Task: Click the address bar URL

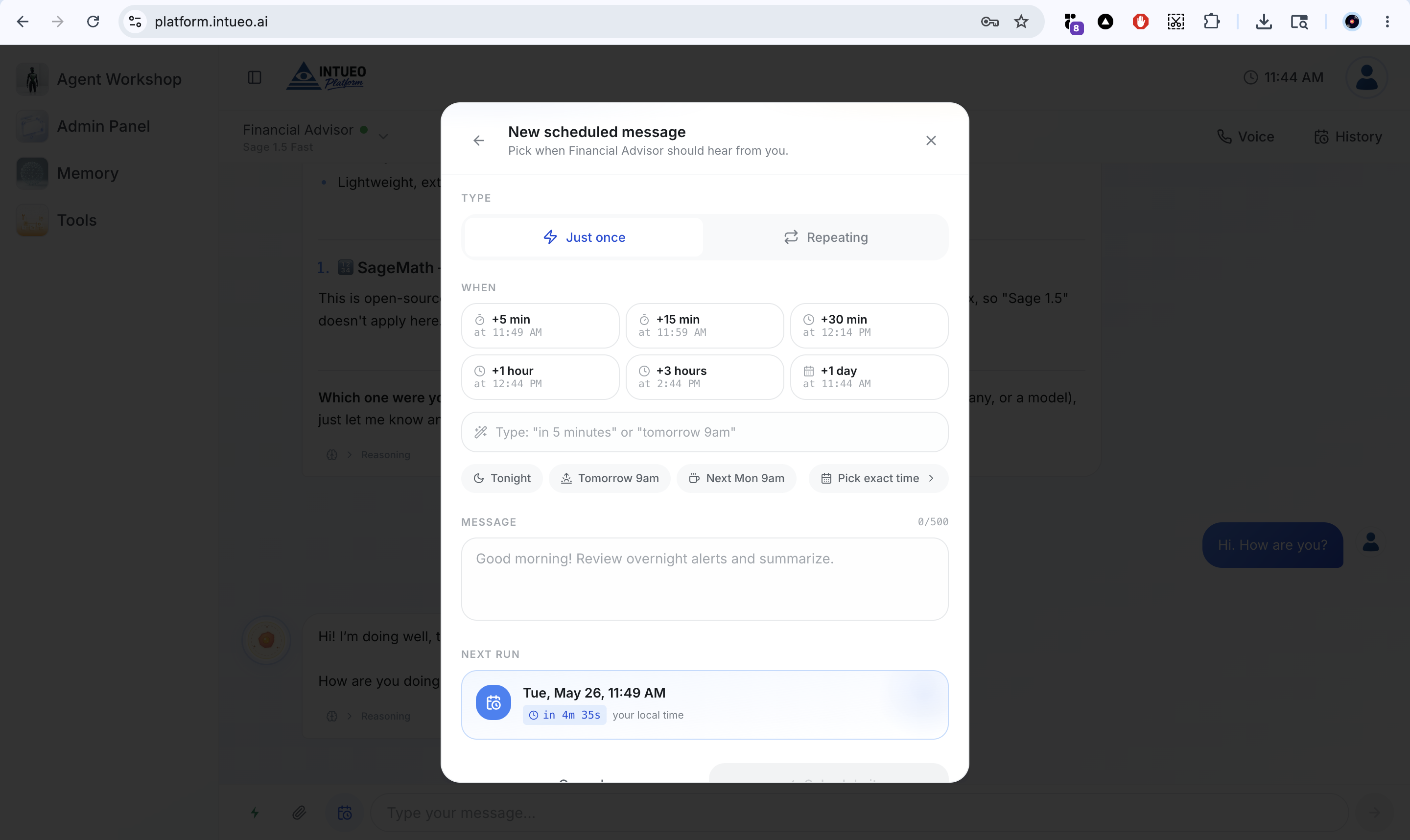Action: [211, 22]
